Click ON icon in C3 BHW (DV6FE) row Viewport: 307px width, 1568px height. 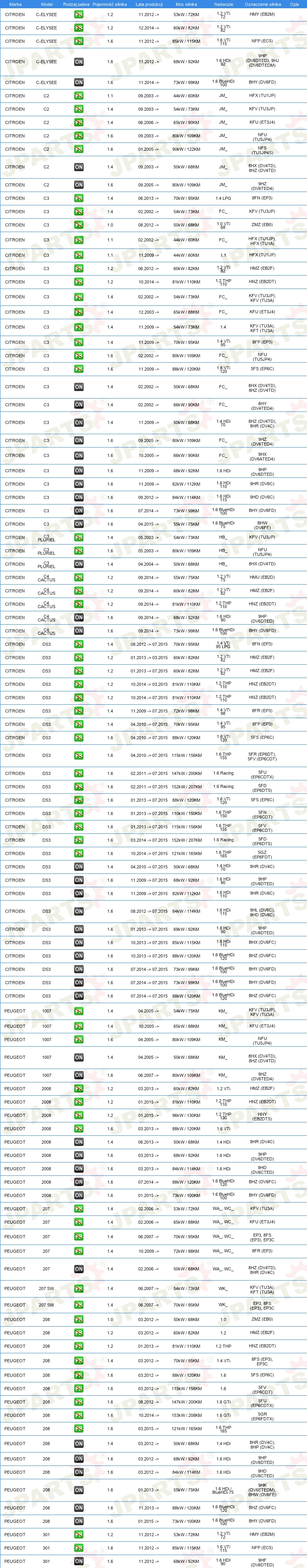click(x=79, y=524)
